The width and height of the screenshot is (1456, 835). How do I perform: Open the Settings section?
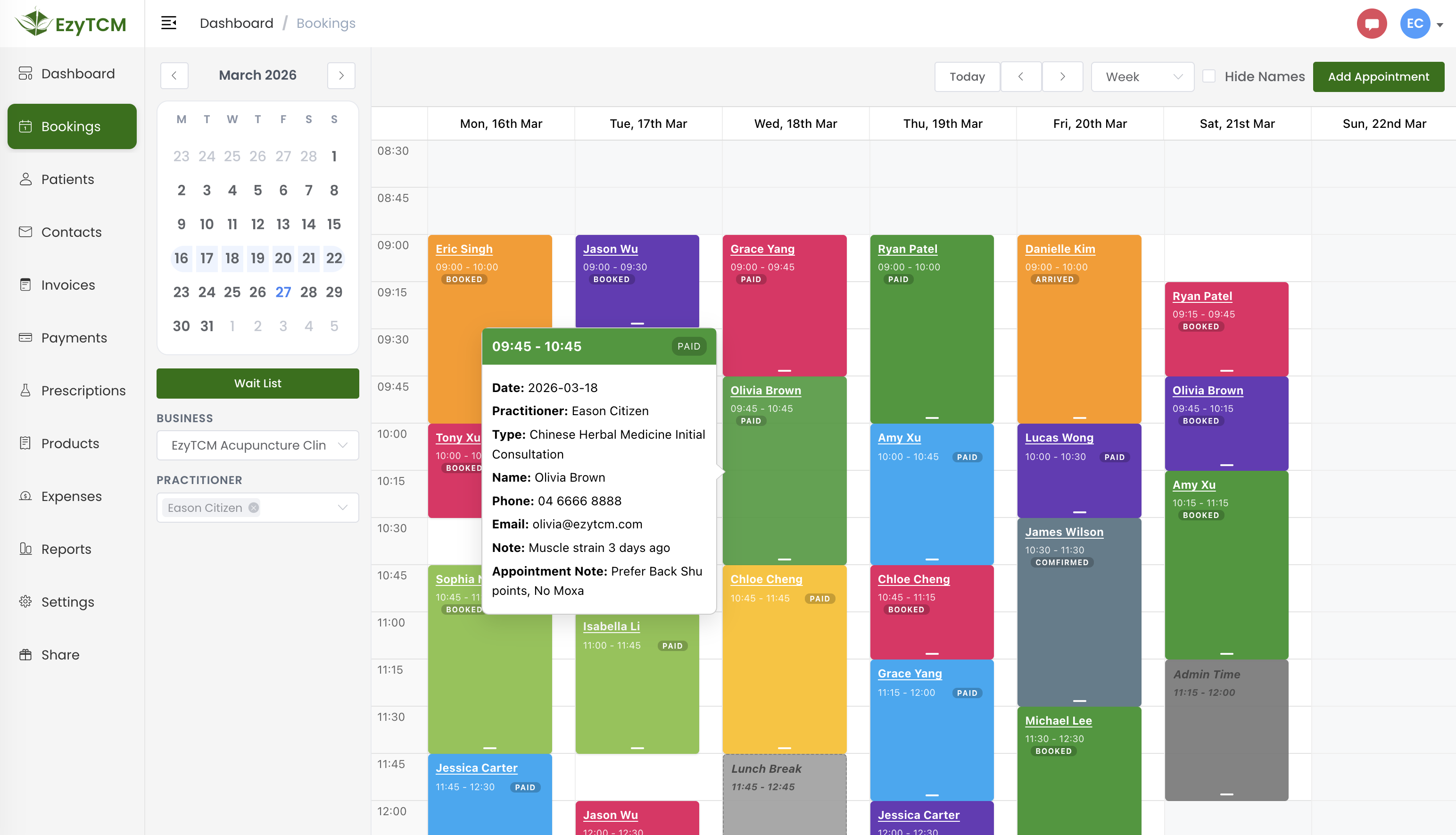pyautogui.click(x=67, y=601)
